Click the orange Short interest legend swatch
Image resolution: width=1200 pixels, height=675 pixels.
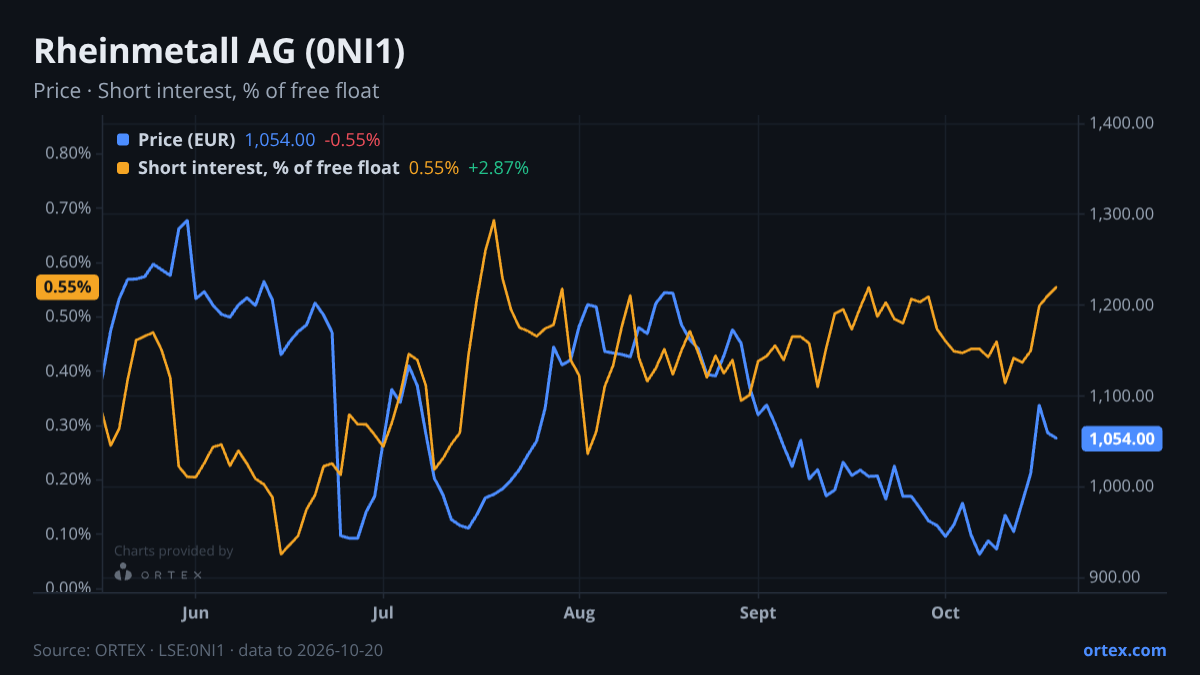(123, 168)
